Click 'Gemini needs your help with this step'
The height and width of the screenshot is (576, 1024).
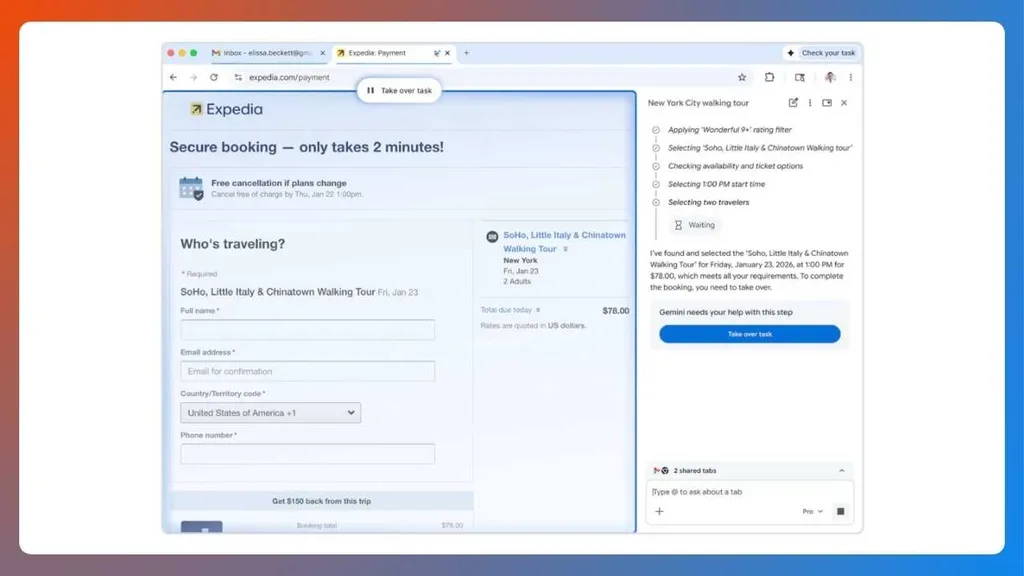click(x=726, y=312)
